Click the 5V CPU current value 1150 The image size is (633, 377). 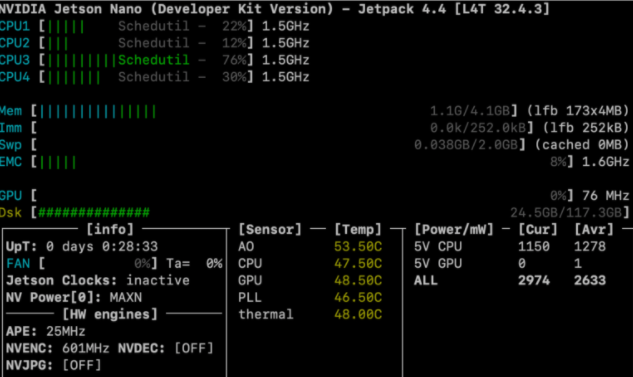534,247
